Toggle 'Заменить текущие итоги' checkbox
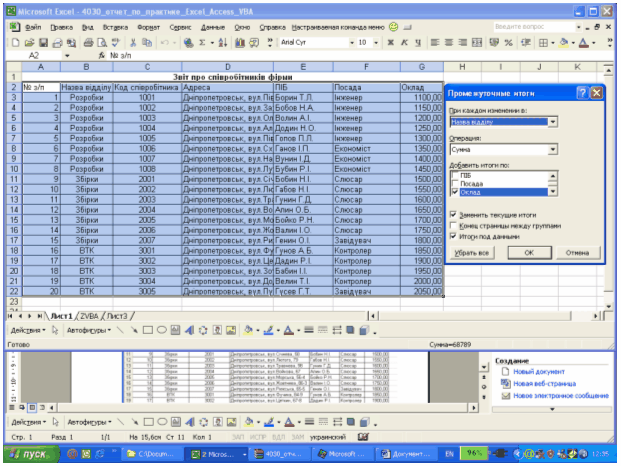The image size is (621, 466). tap(454, 215)
